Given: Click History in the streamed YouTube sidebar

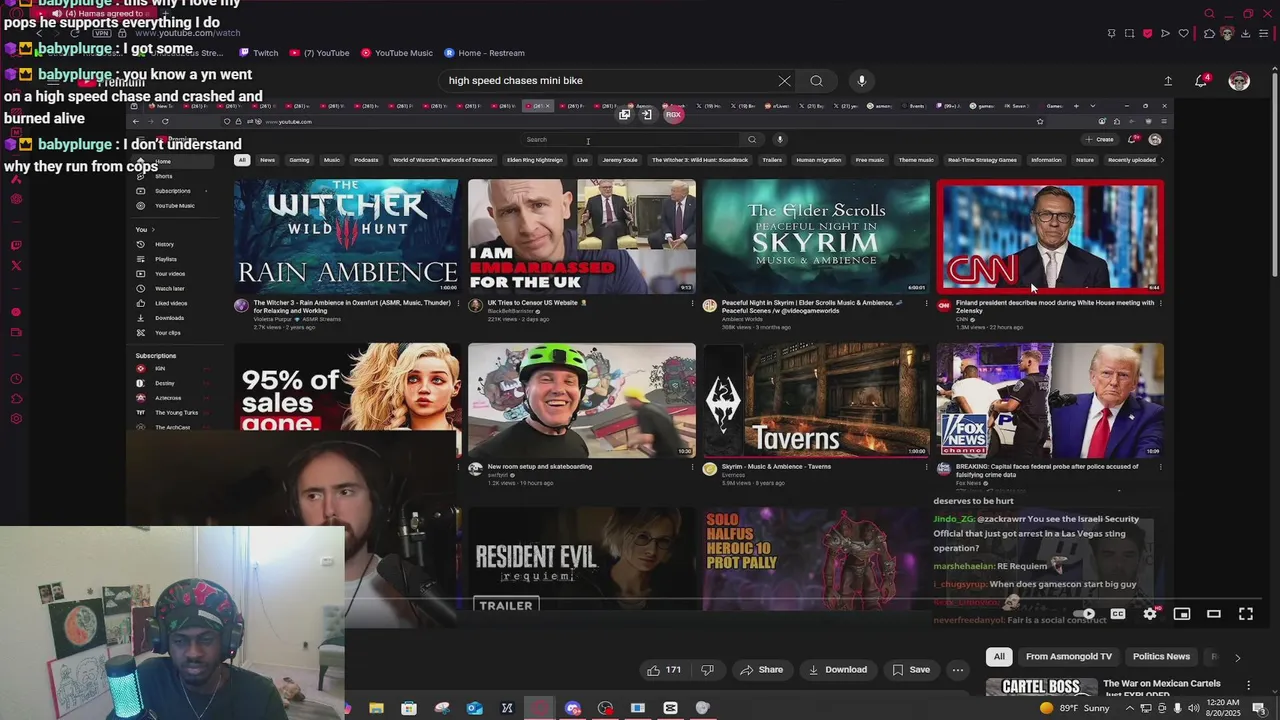Looking at the screenshot, I should coord(164,244).
